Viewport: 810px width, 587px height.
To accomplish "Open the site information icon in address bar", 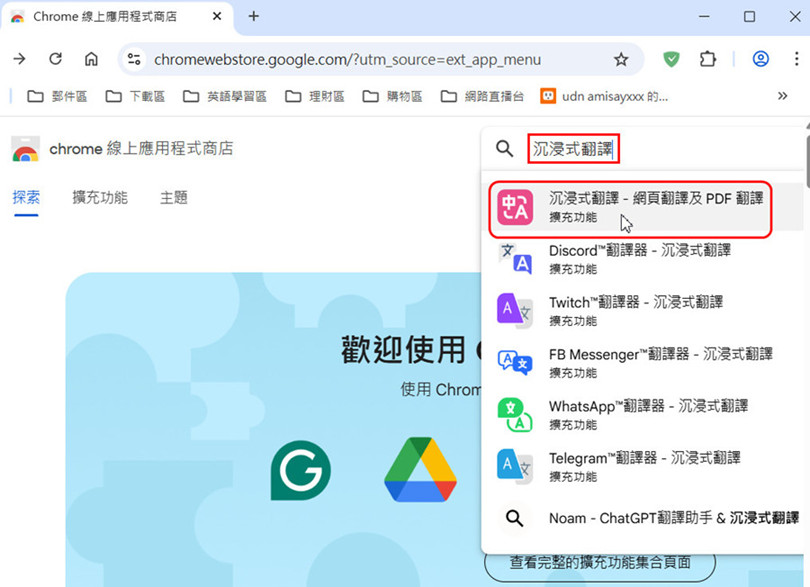I will [134, 59].
